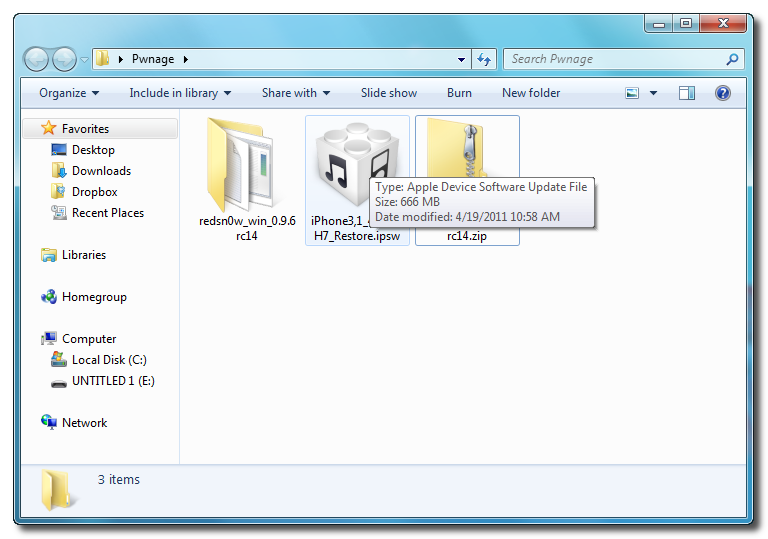Click the Favorites star icon

(48, 128)
